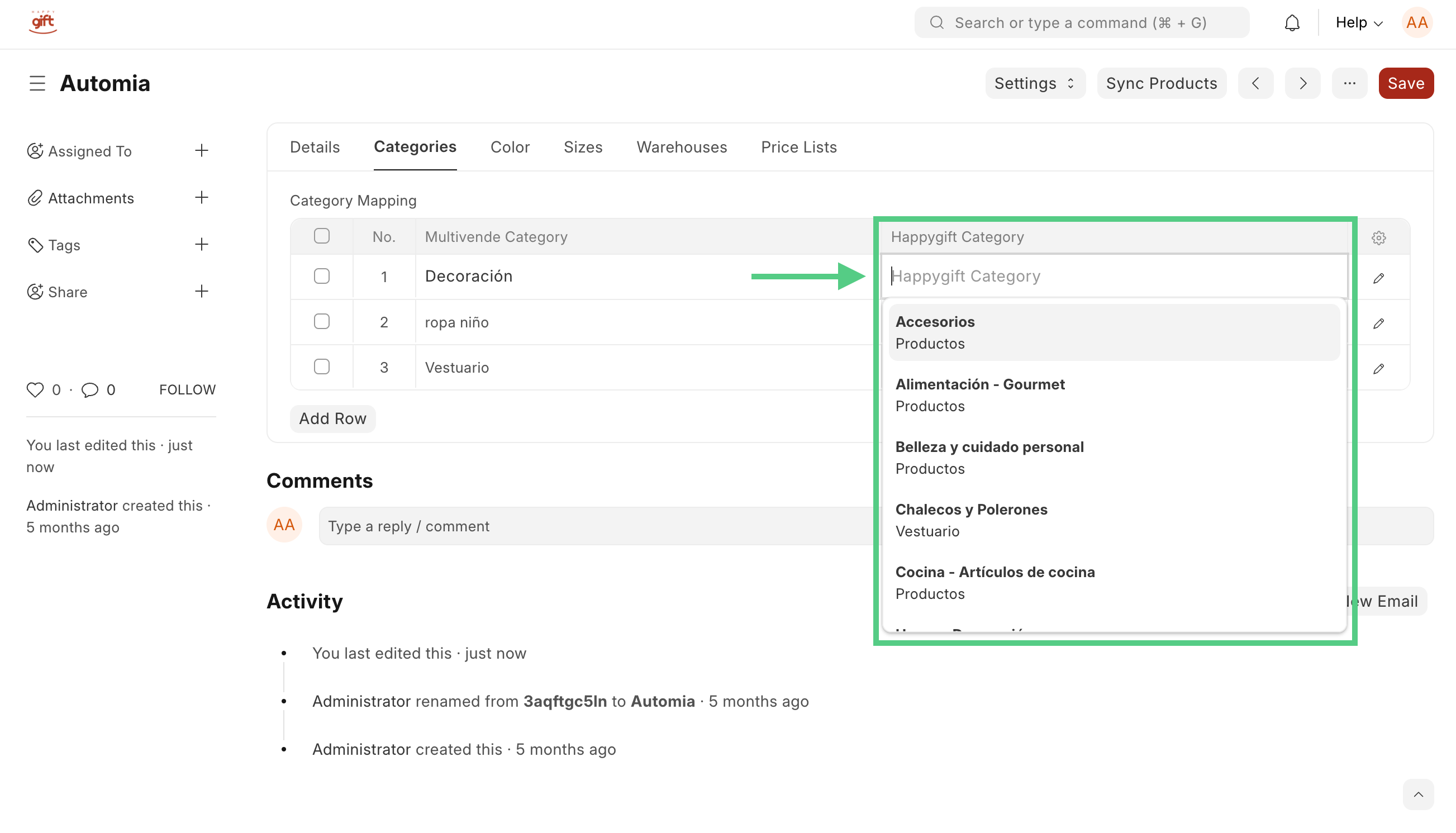Image resolution: width=1456 pixels, height=833 pixels.
Task: Check the Vestuario row checkbox
Action: (321, 366)
